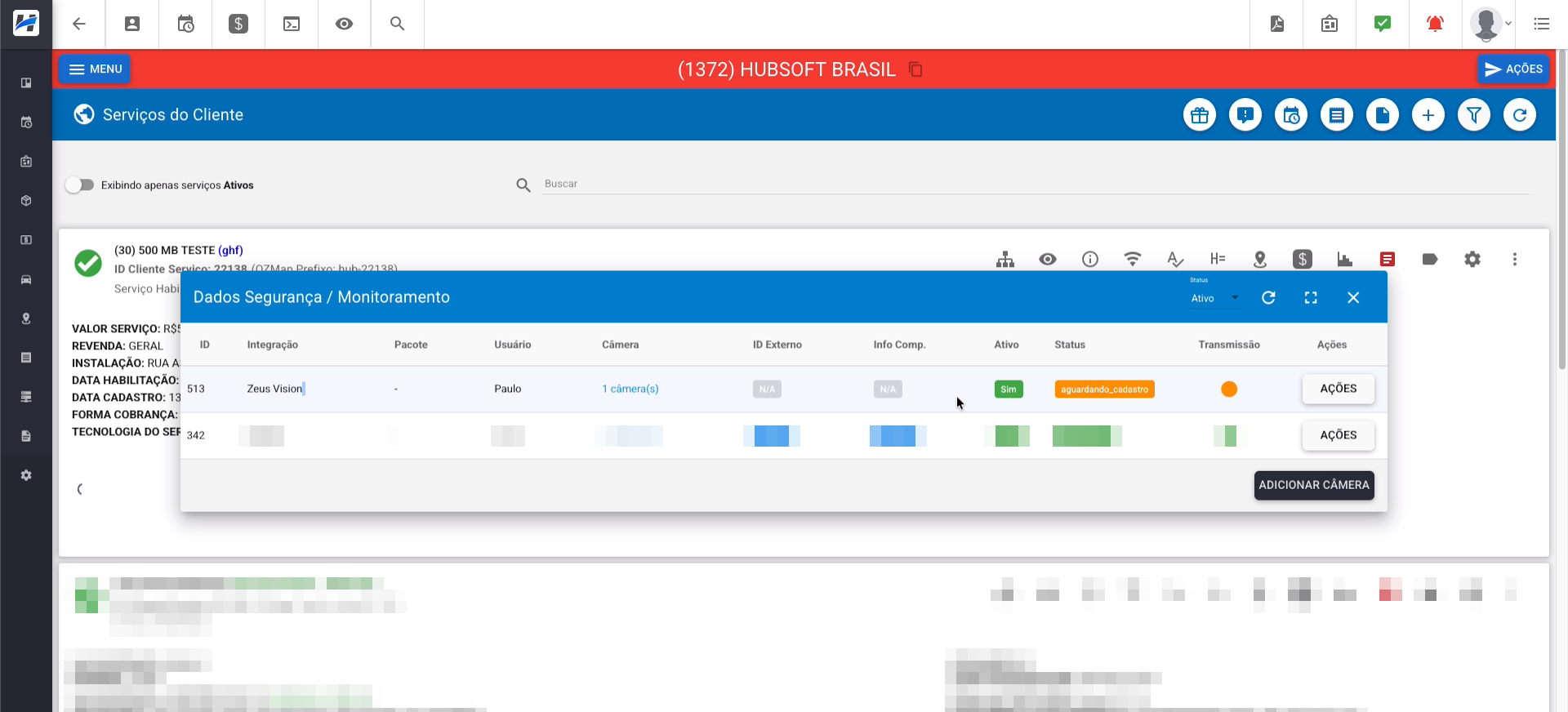Copy the client name HUBSOFT BRASIL
Image resolution: width=1568 pixels, height=712 pixels.
pos(916,69)
